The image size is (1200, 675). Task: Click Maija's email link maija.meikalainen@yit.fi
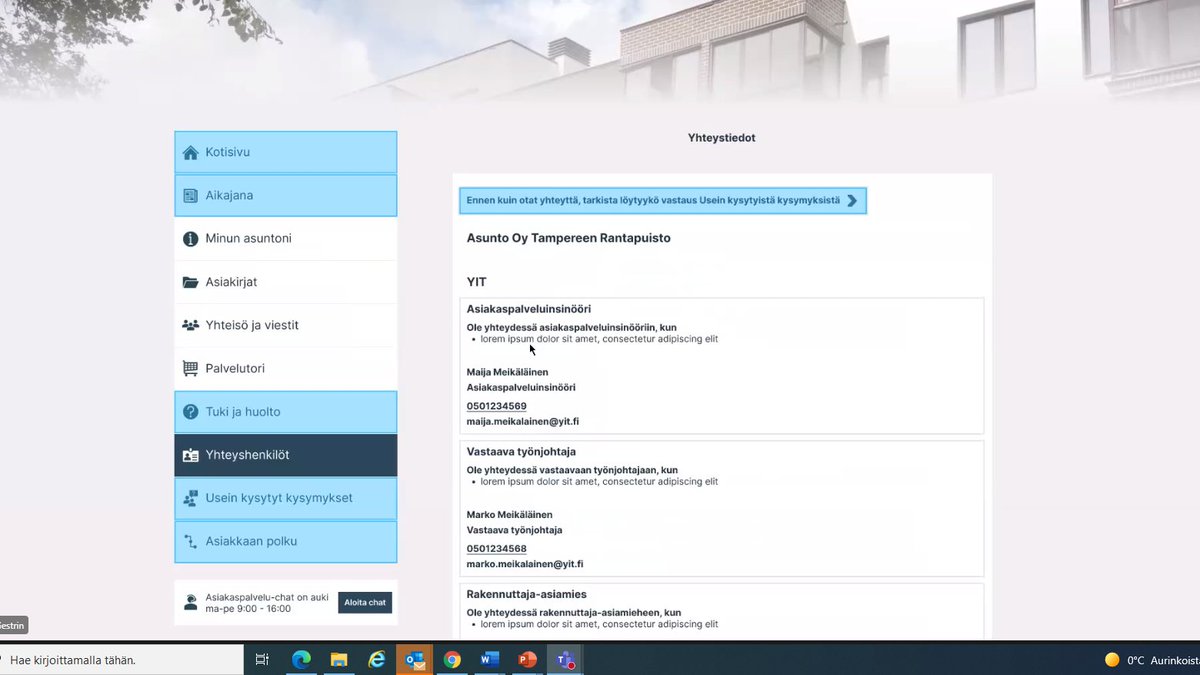[x=522, y=421]
